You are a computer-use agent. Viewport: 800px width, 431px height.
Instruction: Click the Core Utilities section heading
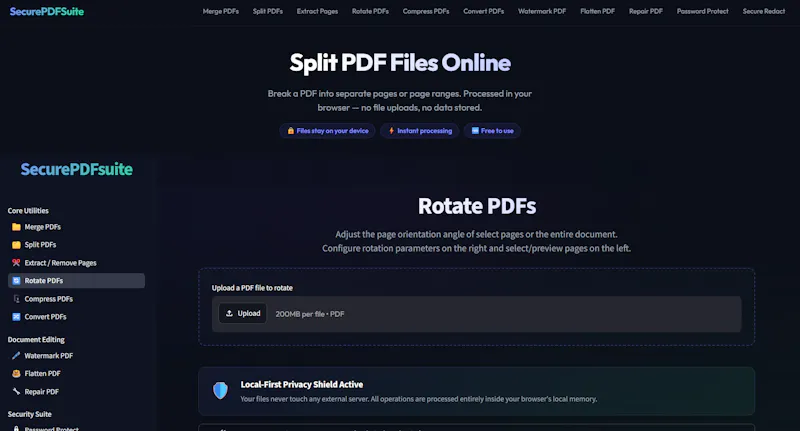28,211
